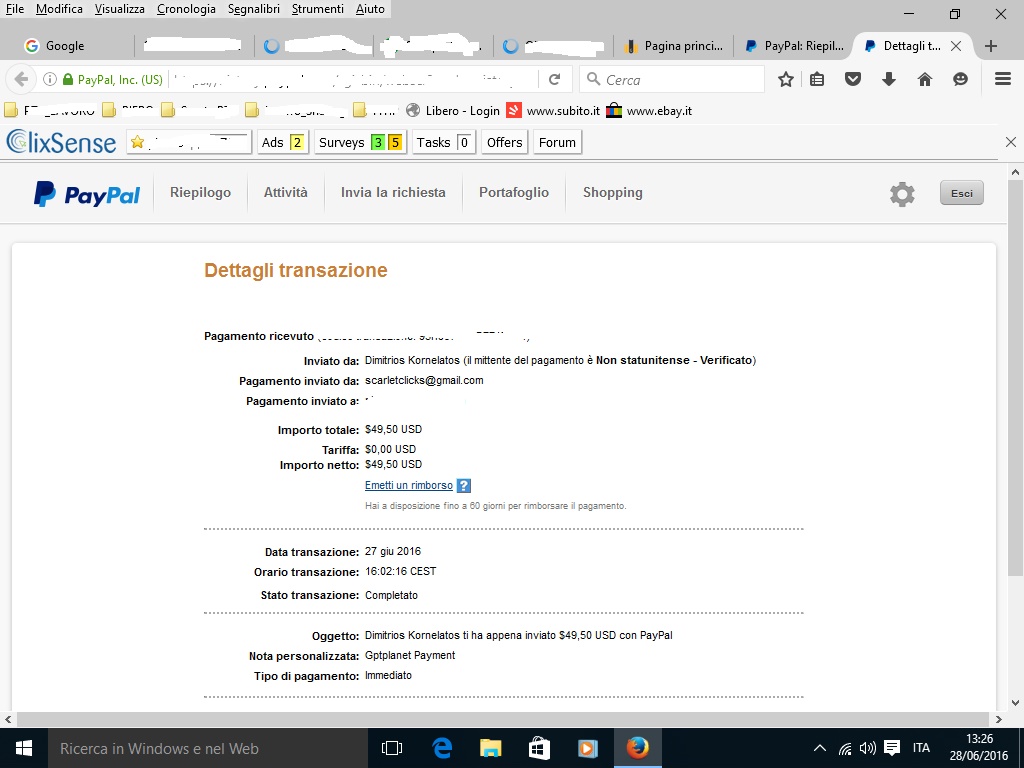1024x768 pixels.
Task: Open the media player taskbar icon
Action: 588,748
